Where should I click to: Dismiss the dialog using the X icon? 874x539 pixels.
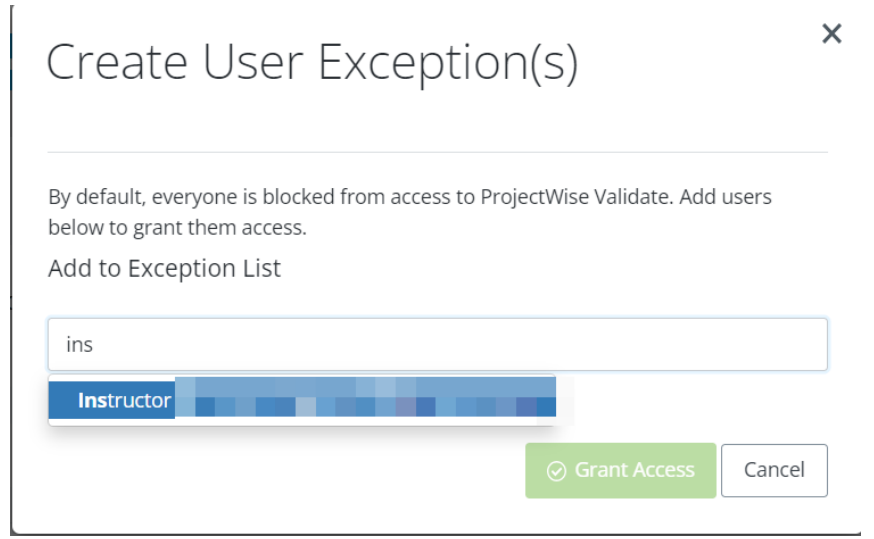click(x=831, y=34)
